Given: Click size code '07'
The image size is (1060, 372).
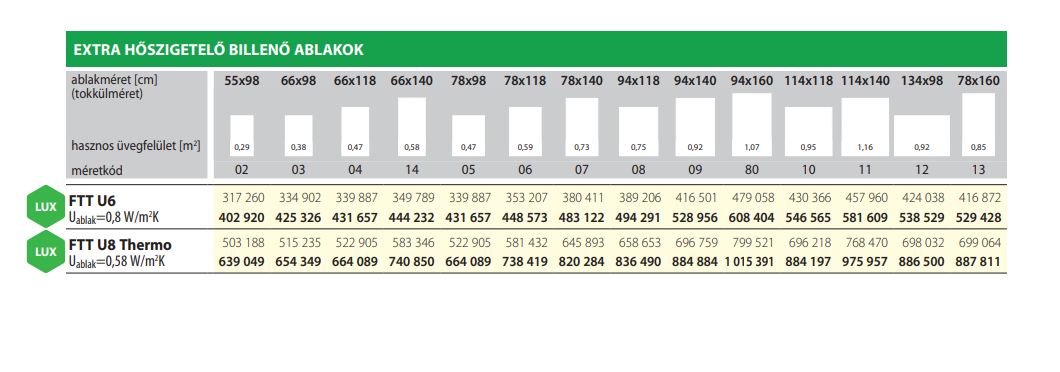Looking at the screenshot, I should pyautogui.click(x=582, y=170).
